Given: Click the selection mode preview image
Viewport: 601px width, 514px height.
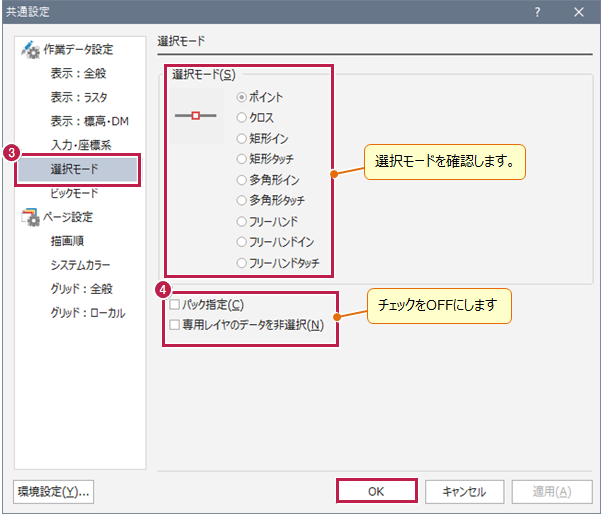Looking at the screenshot, I should pyautogui.click(x=195, y=117).
